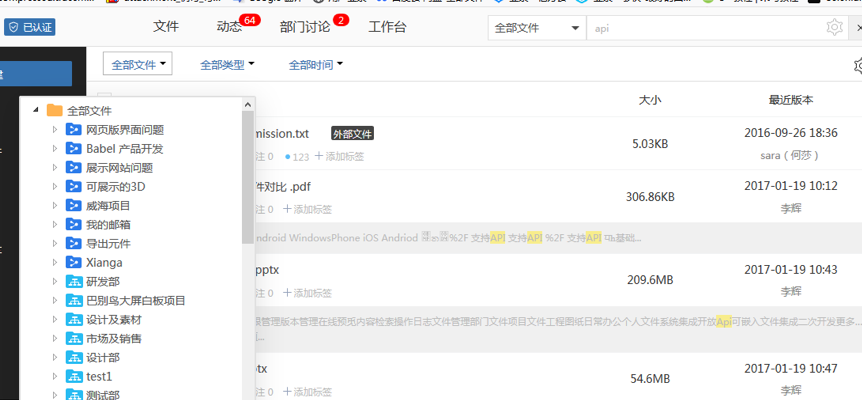This screenshot has width=862, height=400.
Task: Collapse the 全部文件 root tree node
Action: 36,110
